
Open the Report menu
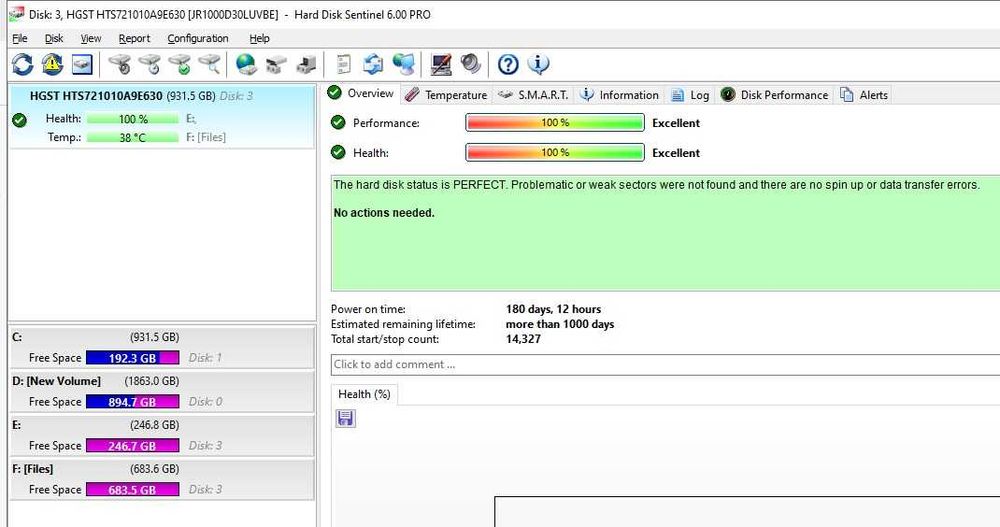pyautogui.click(x=134, y=38)
